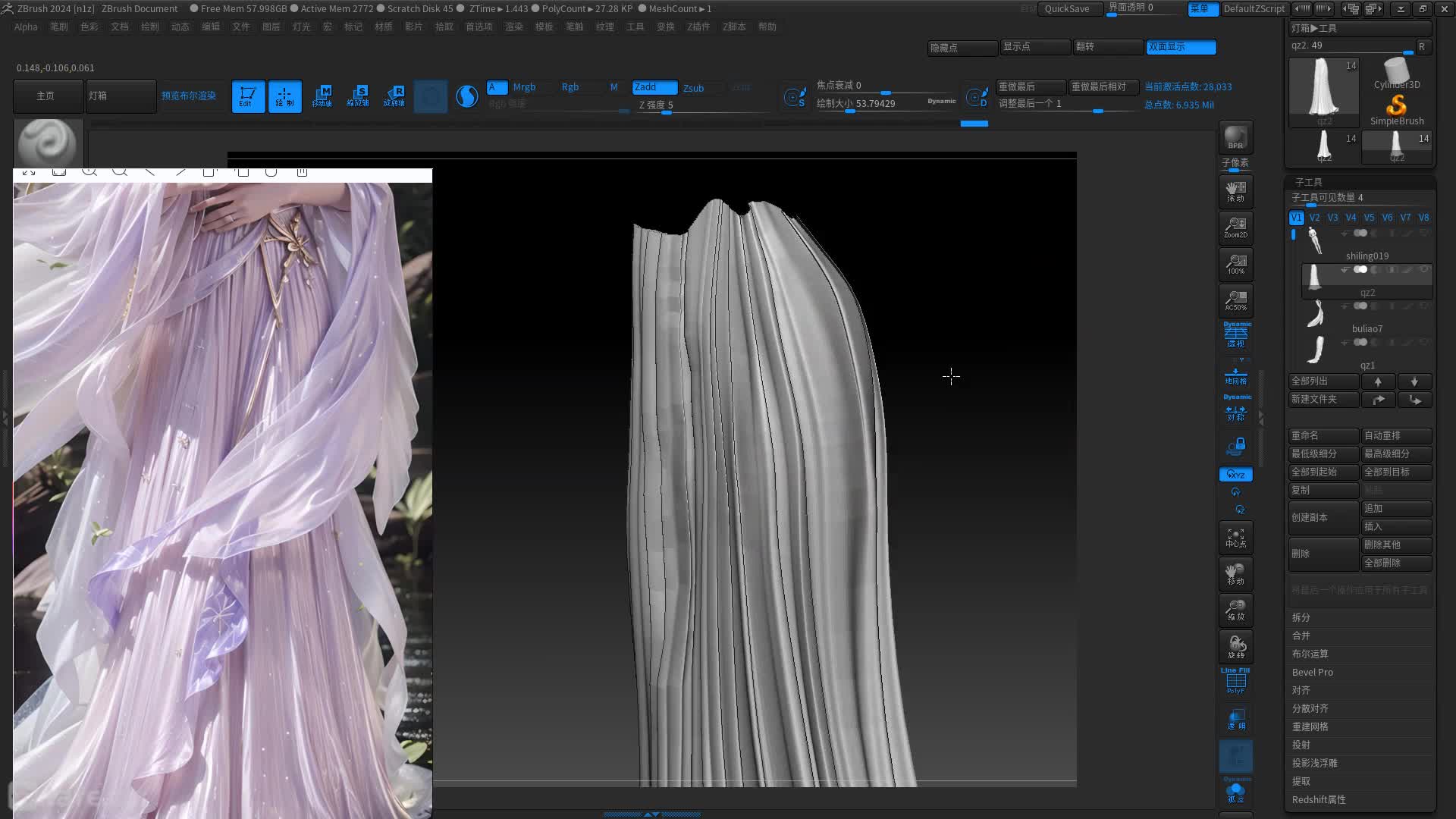Image resolution: width=1456 pixels, height=819 pixels.
Task: Toggle PolyF line fill display
Action: tap(1235, 682)
